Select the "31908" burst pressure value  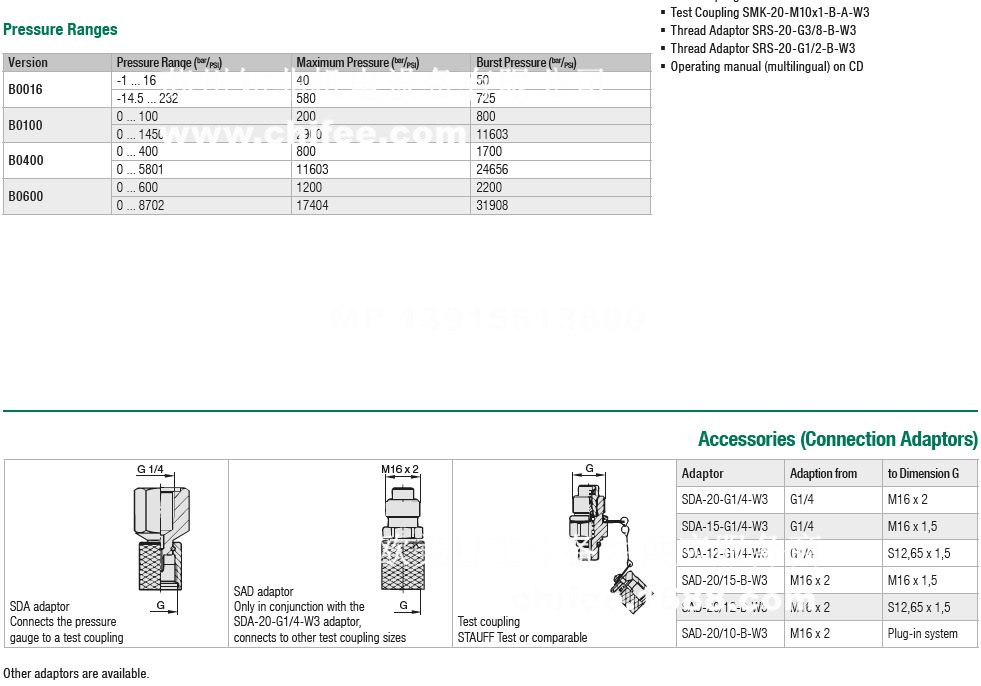[x=492, y=205]
